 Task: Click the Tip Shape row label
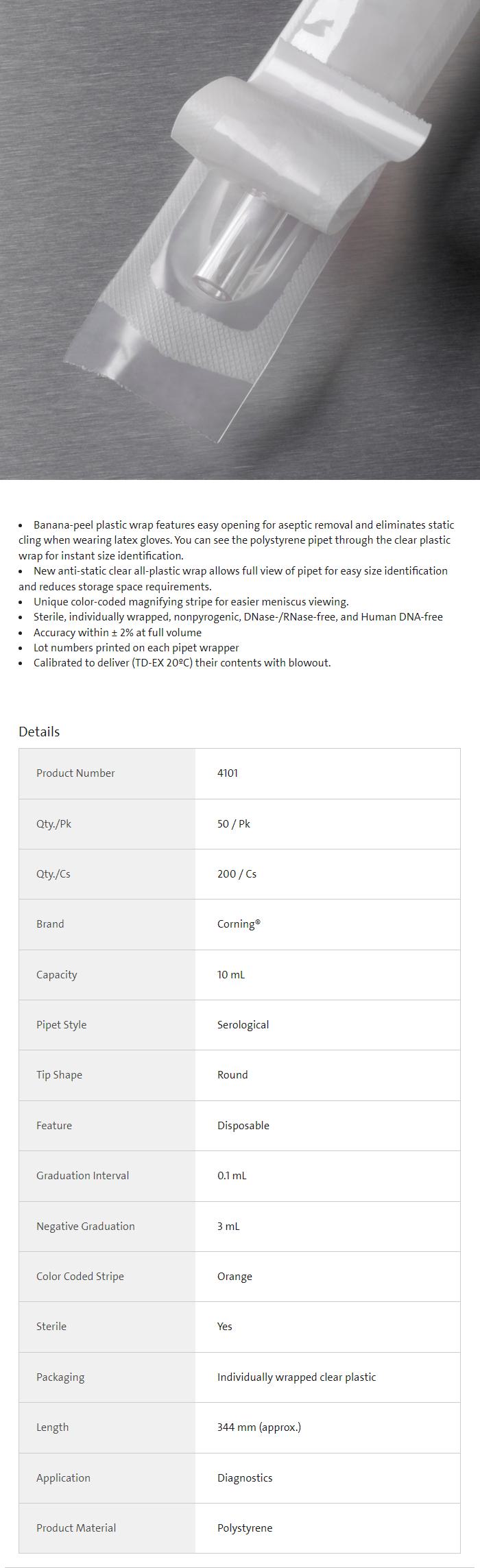pyautogui.click(x=59, y=1075)
